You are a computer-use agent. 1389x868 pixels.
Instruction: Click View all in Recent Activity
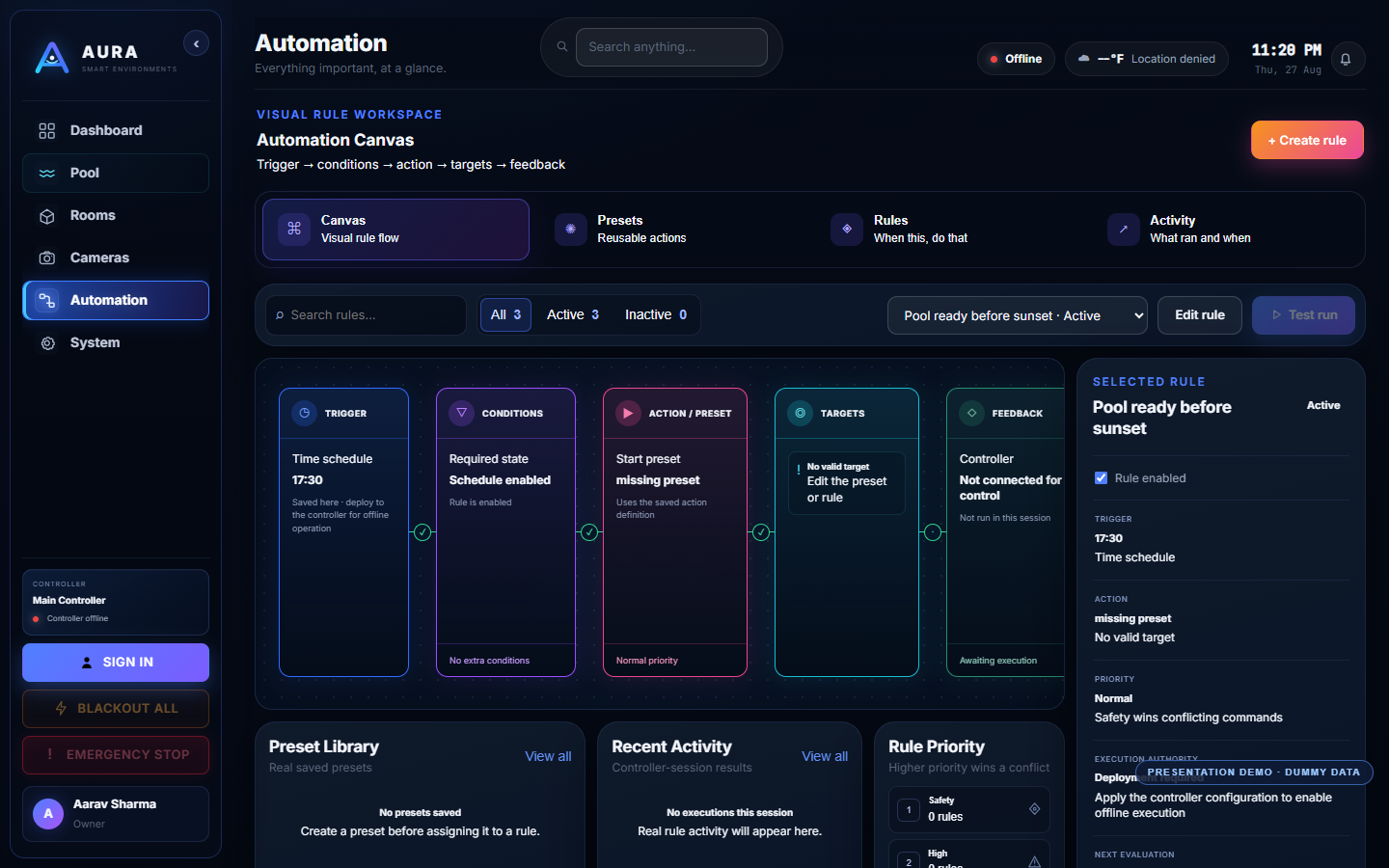pos(825,756)
